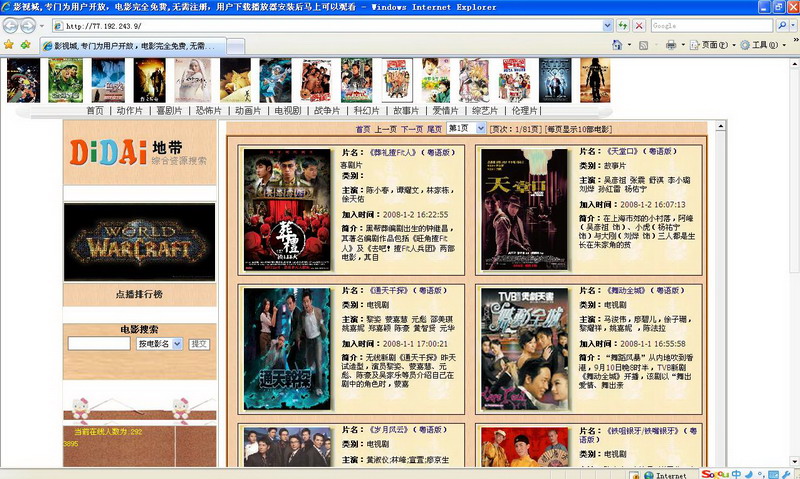Select the 动作片 category menu item
The width and height of the screenshot is (800, 479).
pos(130,110)
